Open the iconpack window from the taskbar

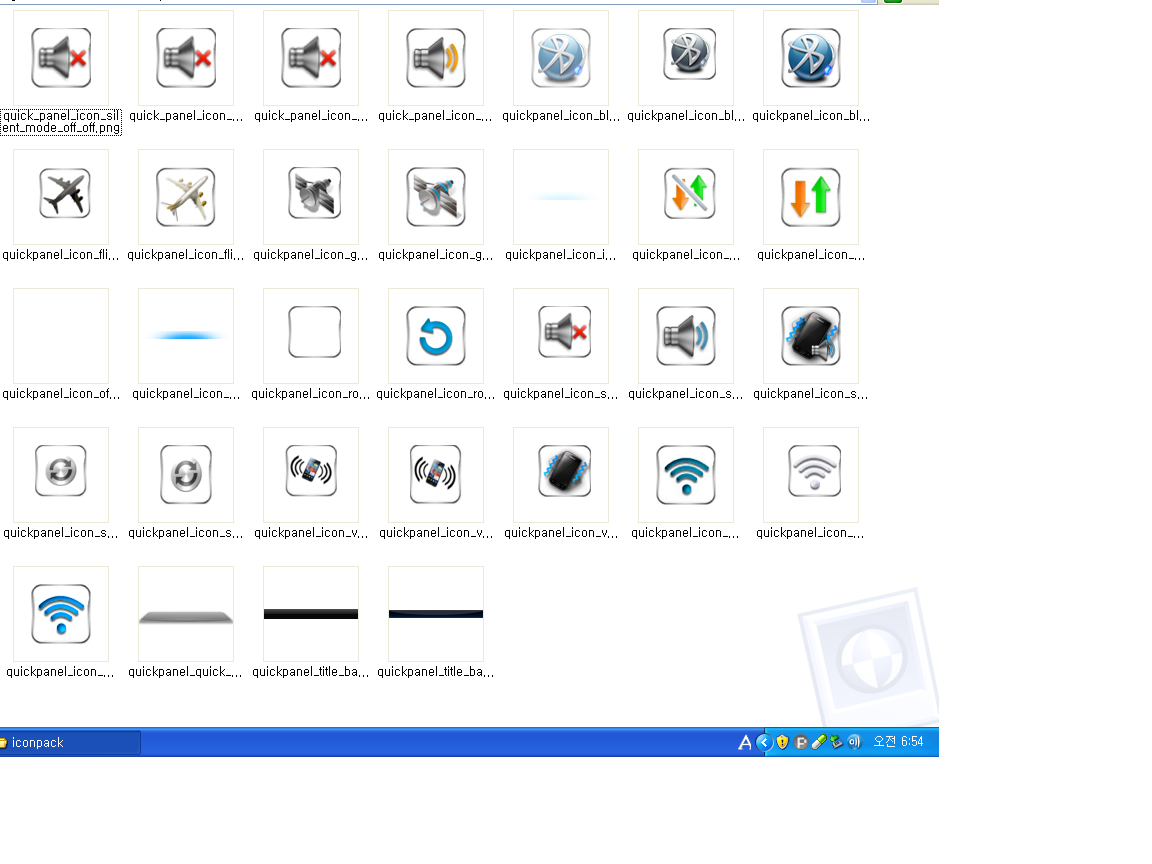point(68,743)
